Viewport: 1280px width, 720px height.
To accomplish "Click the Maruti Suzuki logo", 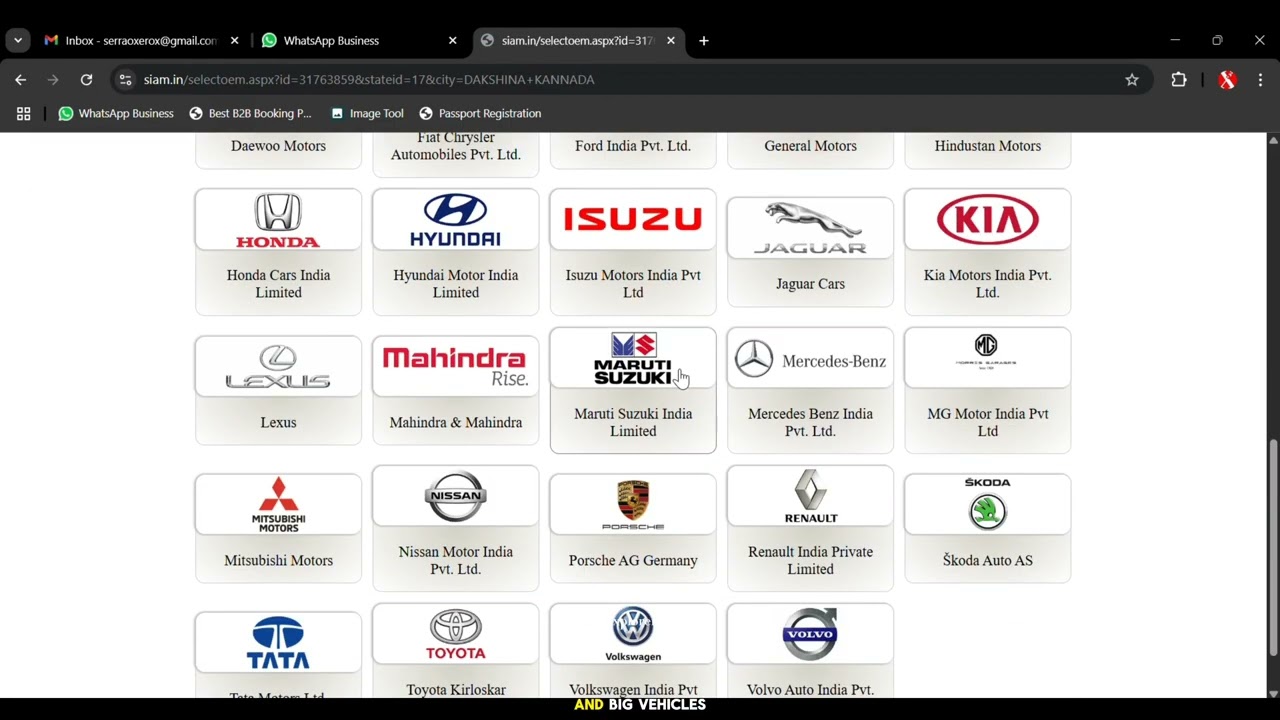I will 633,359.
